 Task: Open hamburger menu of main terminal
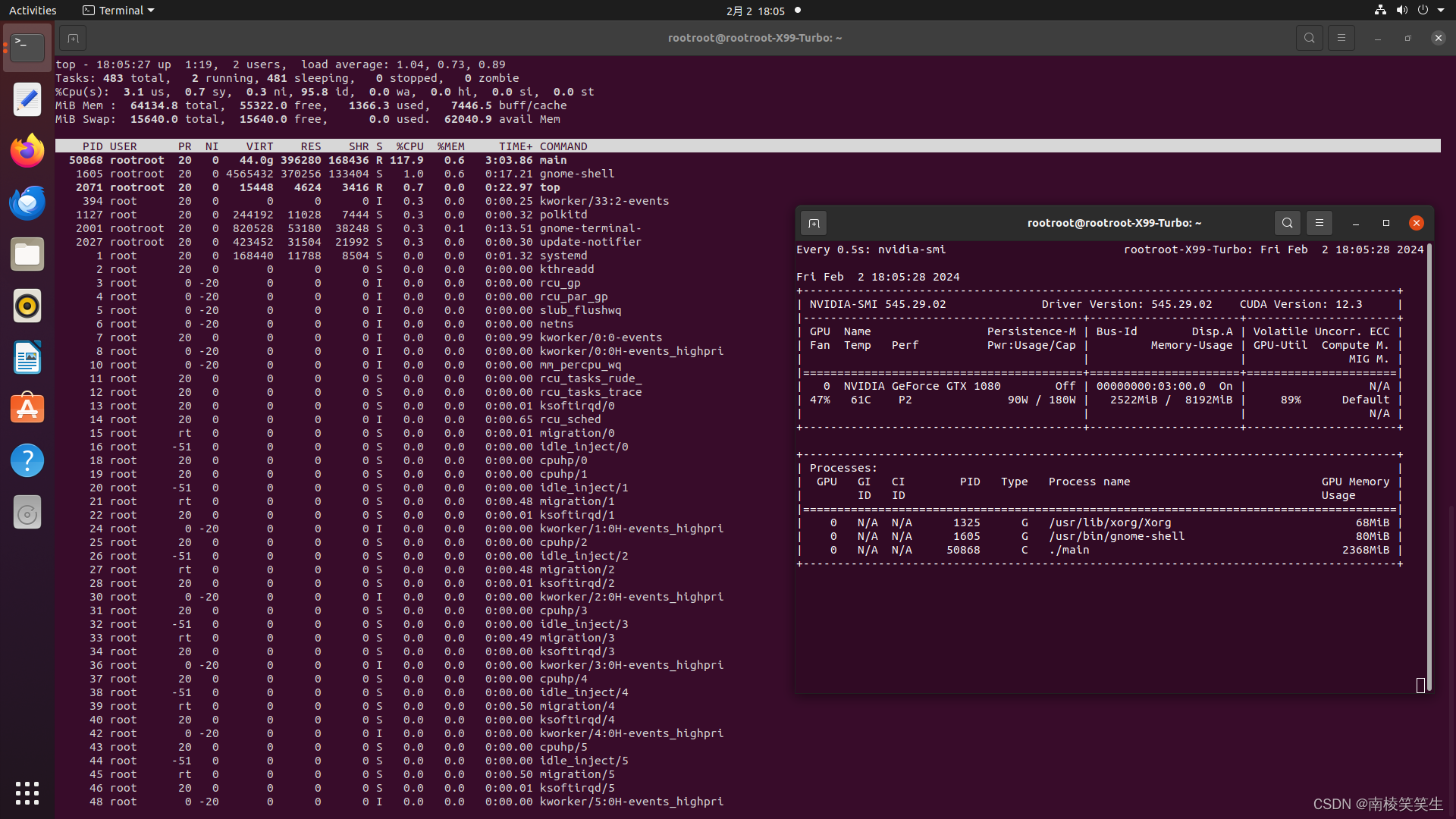[1341, 38]
